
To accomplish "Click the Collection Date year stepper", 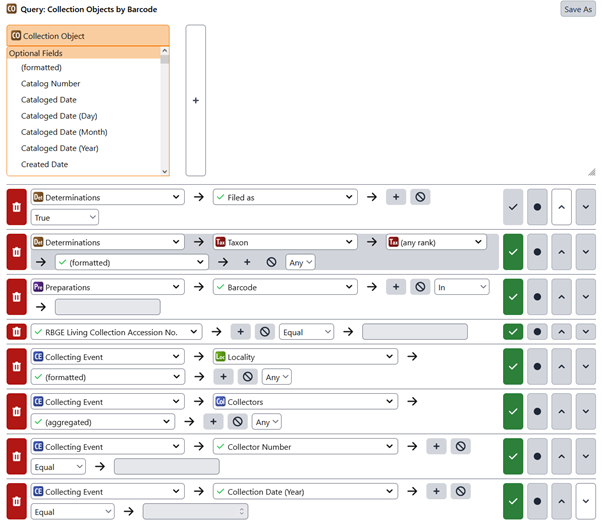I will pos(241,511).
